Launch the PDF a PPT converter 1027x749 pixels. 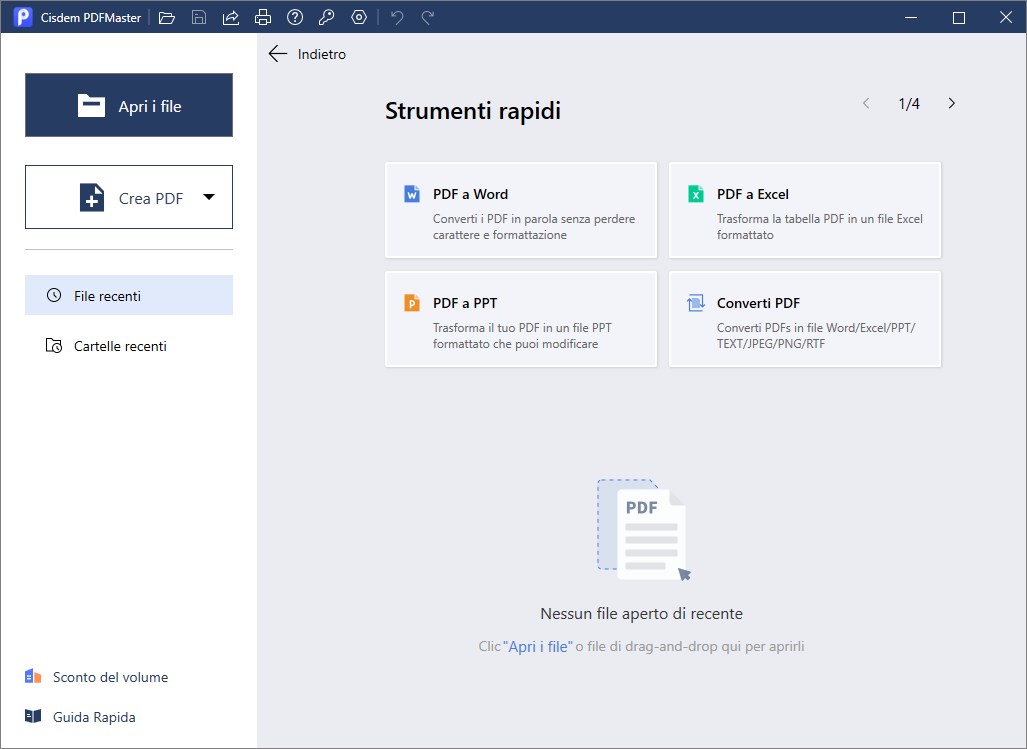coord(520,318)
